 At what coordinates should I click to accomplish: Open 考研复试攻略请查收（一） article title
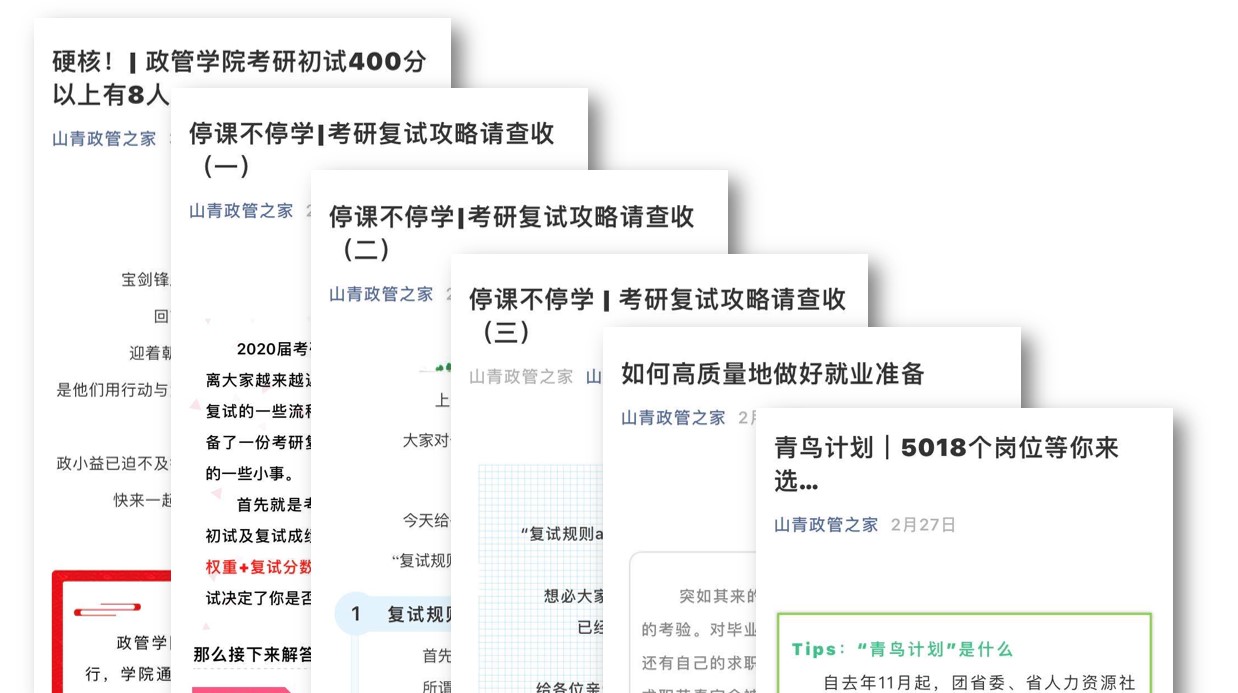371,134
